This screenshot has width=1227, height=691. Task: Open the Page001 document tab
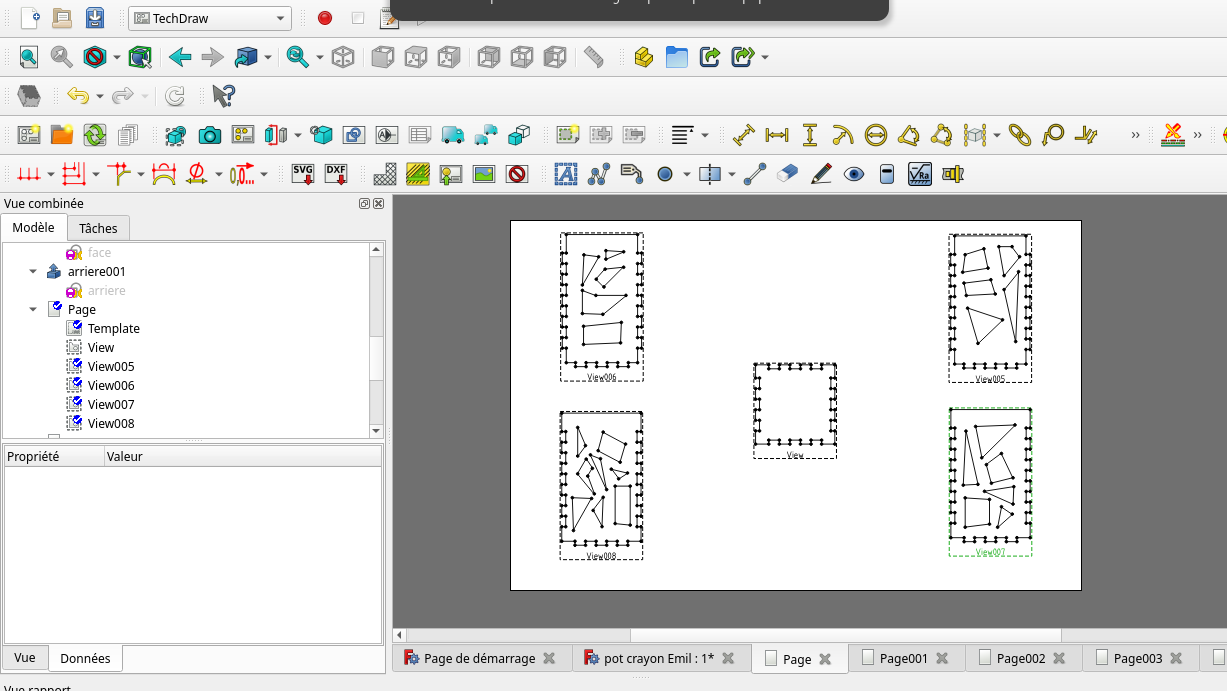904,658
